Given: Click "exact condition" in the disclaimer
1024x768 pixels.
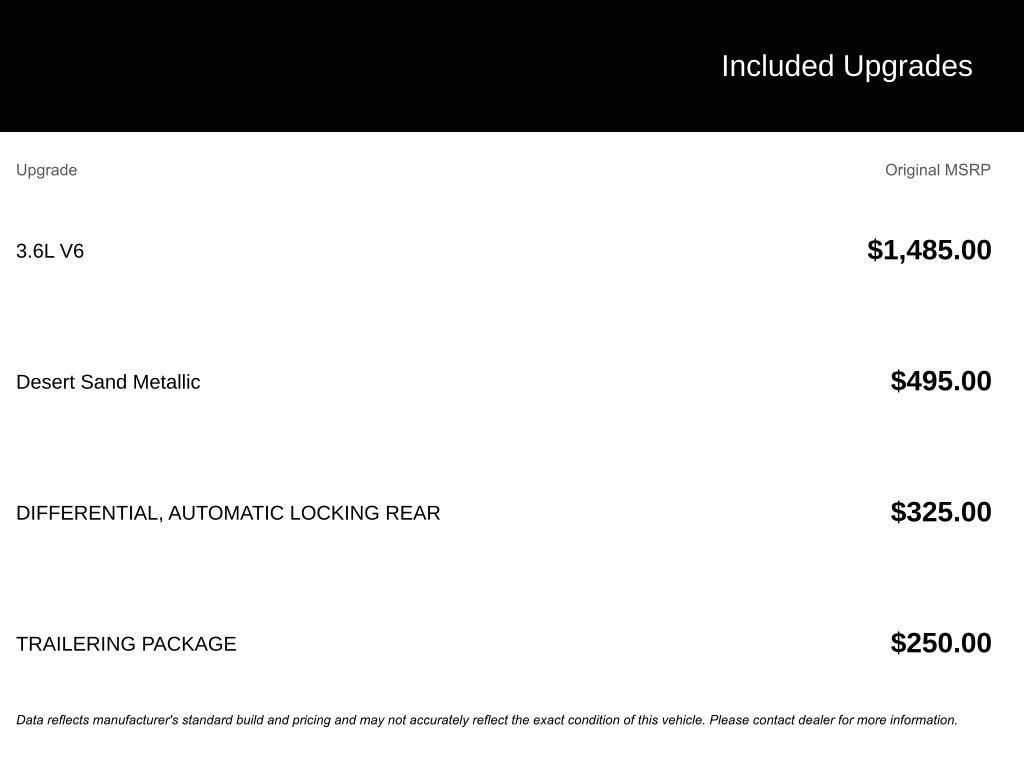Looking at the screenshot, I should point(578,720).
